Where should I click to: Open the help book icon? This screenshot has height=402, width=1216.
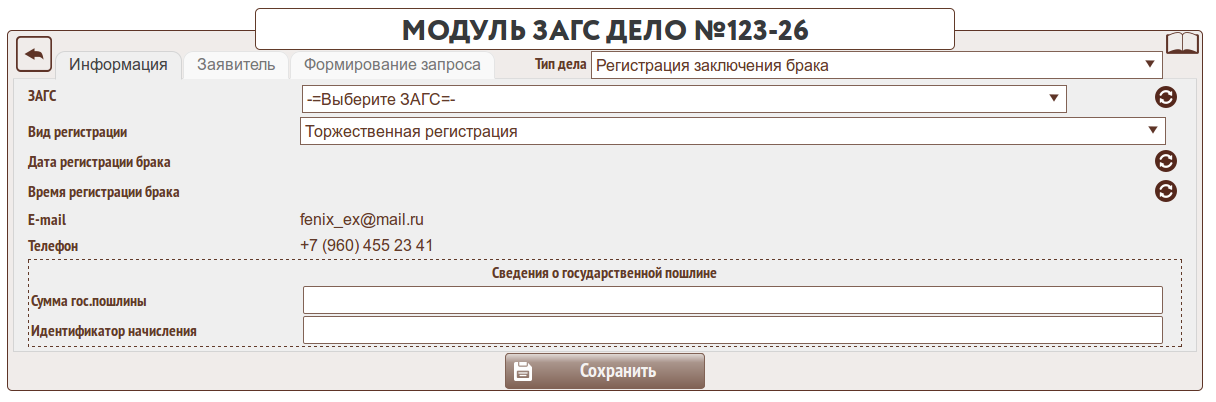pos(1182,43)
